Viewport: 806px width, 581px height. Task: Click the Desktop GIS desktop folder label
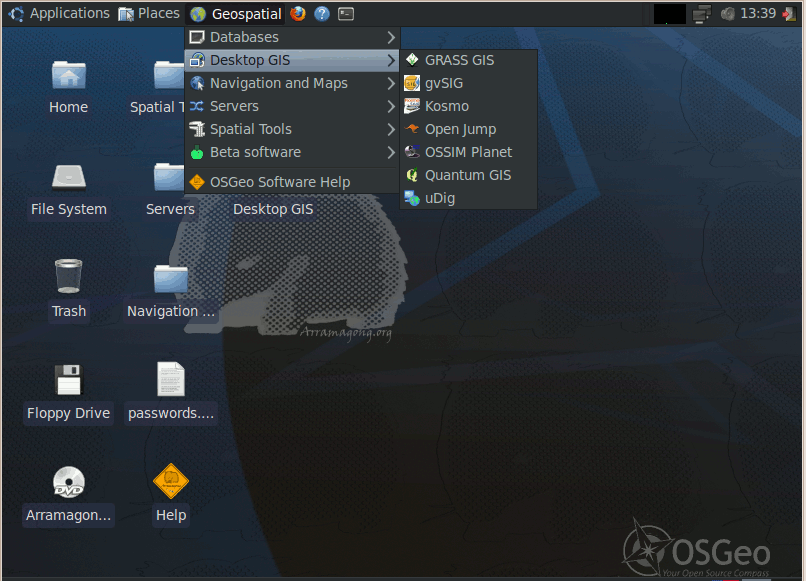(x=273, y=209)
